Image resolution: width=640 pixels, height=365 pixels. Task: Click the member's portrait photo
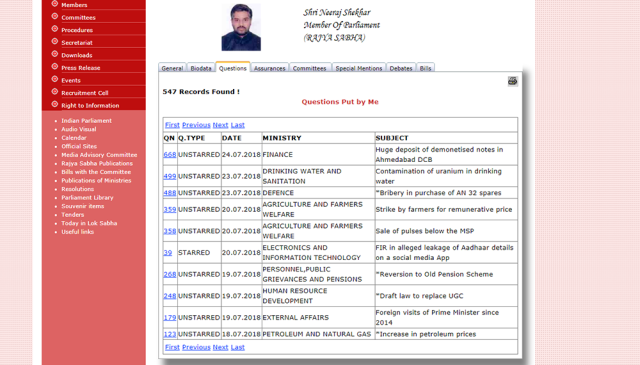(x=241, y=27)
